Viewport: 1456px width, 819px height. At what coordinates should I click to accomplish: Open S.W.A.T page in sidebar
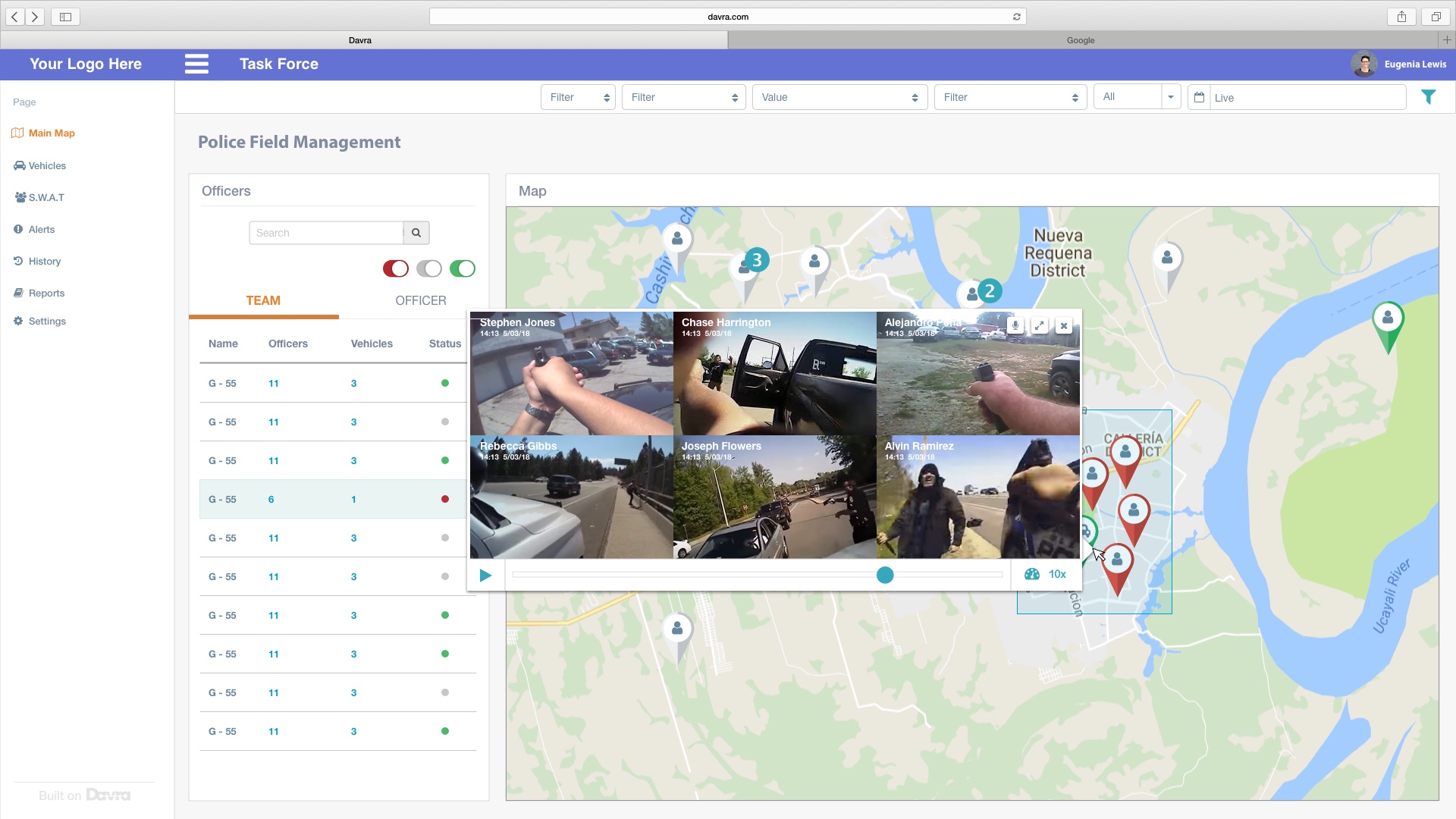[x=39, y=197]
